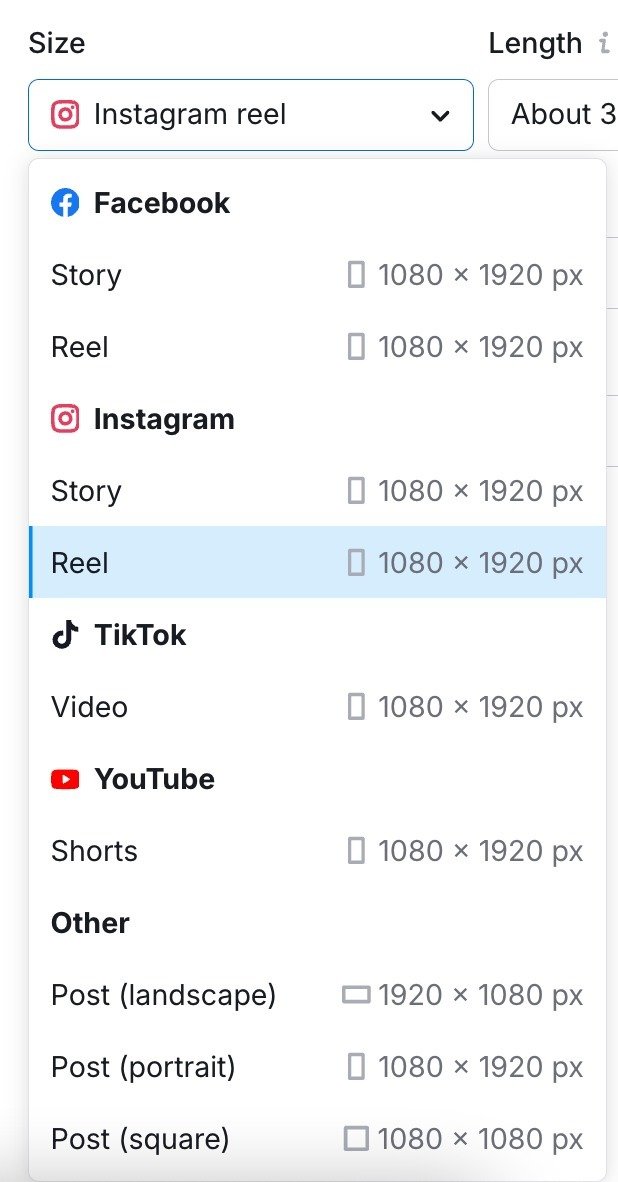Click the Size section heading label
The width and height of the screenshot is (618, 1182).
coord(56,42)
